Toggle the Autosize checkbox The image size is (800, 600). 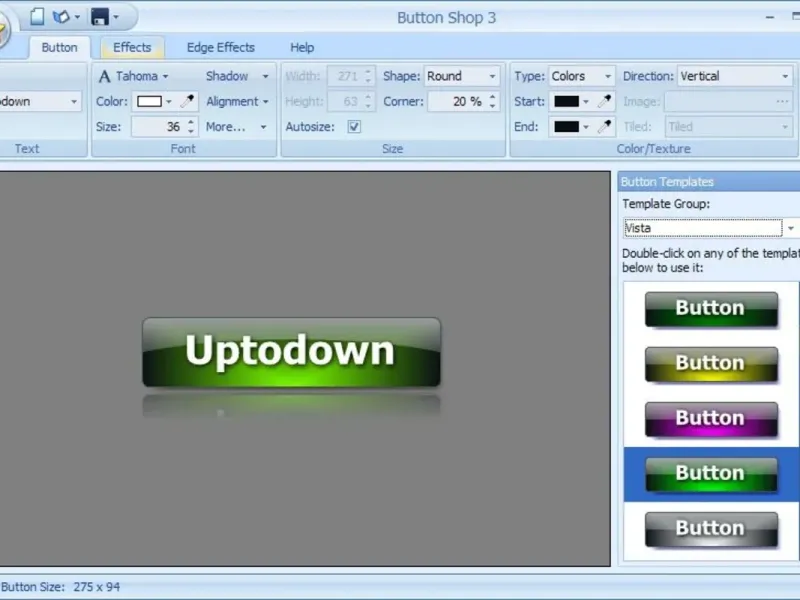354,127
